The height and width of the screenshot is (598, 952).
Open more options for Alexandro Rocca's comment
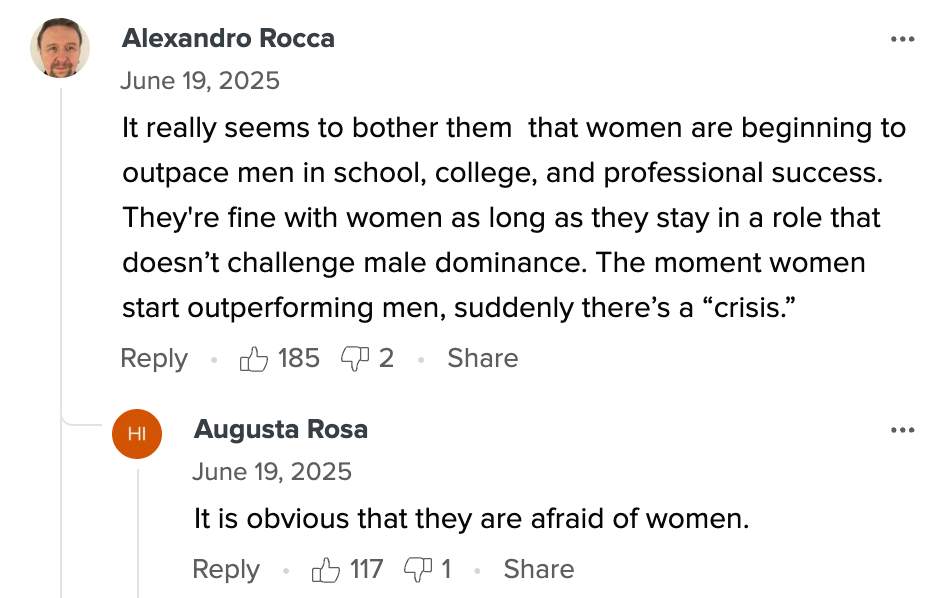(902, 39)
